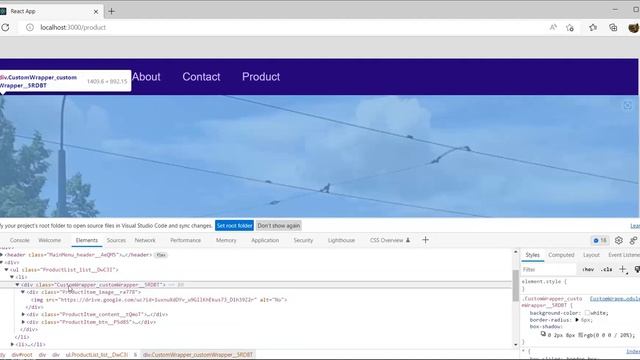Close the React App tab
This screenshot has height=360, width=640.
(96, 11)
